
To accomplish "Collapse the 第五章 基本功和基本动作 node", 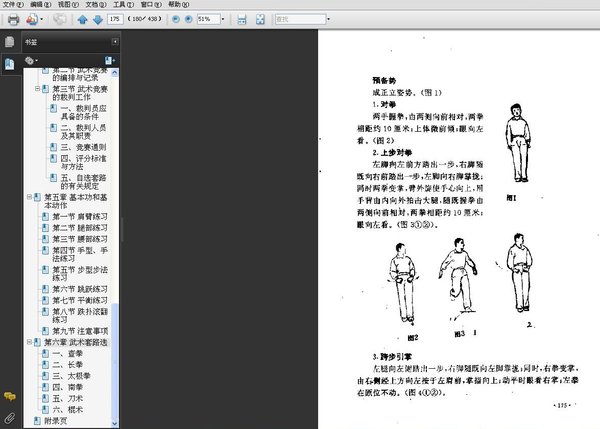I will point(29,197).
